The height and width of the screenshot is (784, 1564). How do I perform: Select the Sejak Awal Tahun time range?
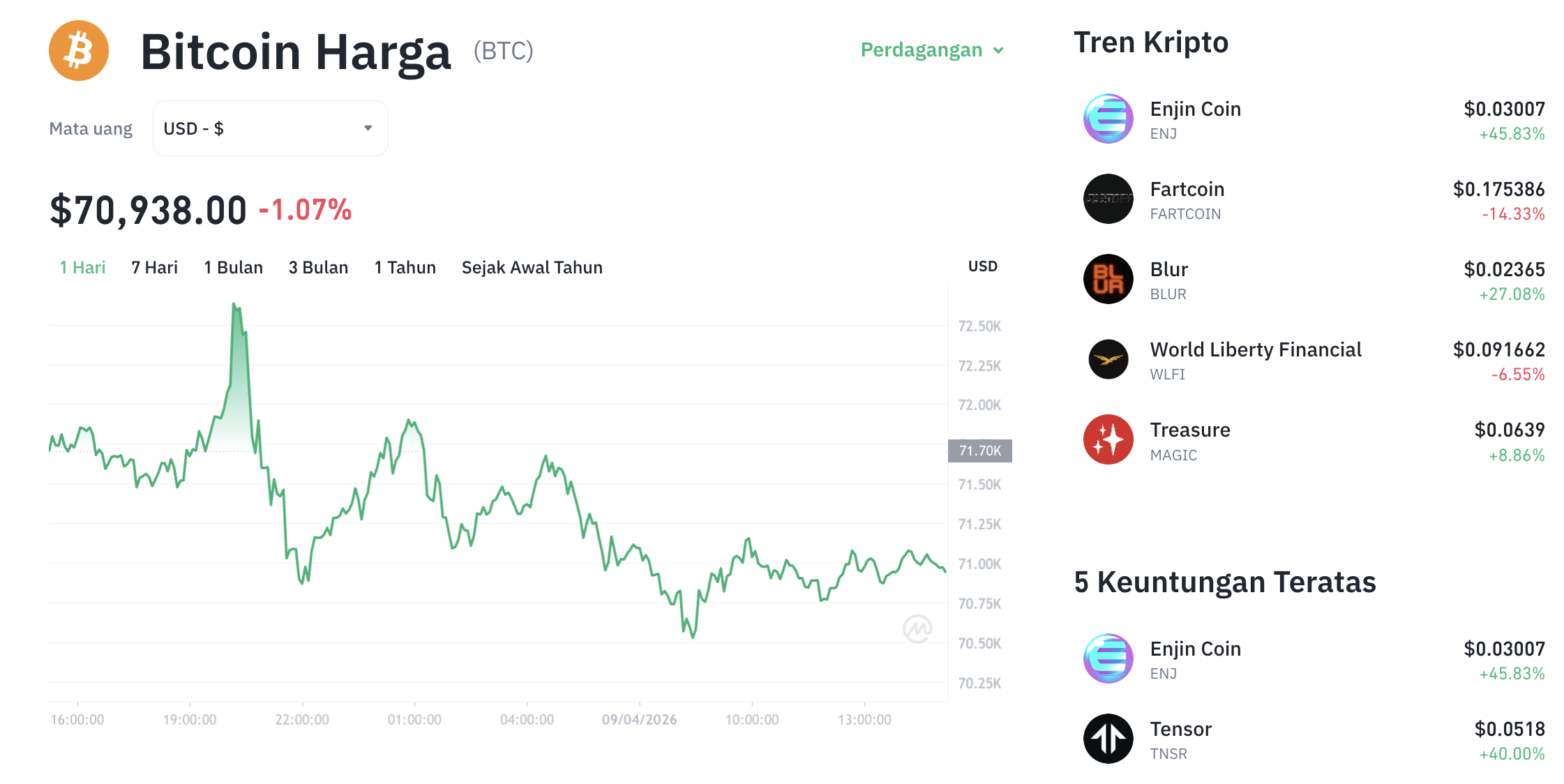pos(532,266)
